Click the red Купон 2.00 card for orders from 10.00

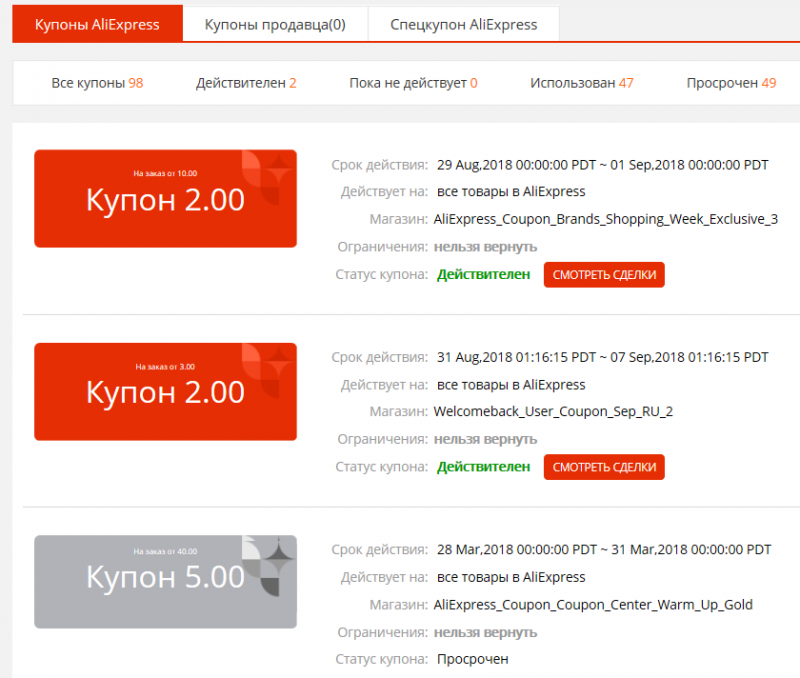coord(165,199)
